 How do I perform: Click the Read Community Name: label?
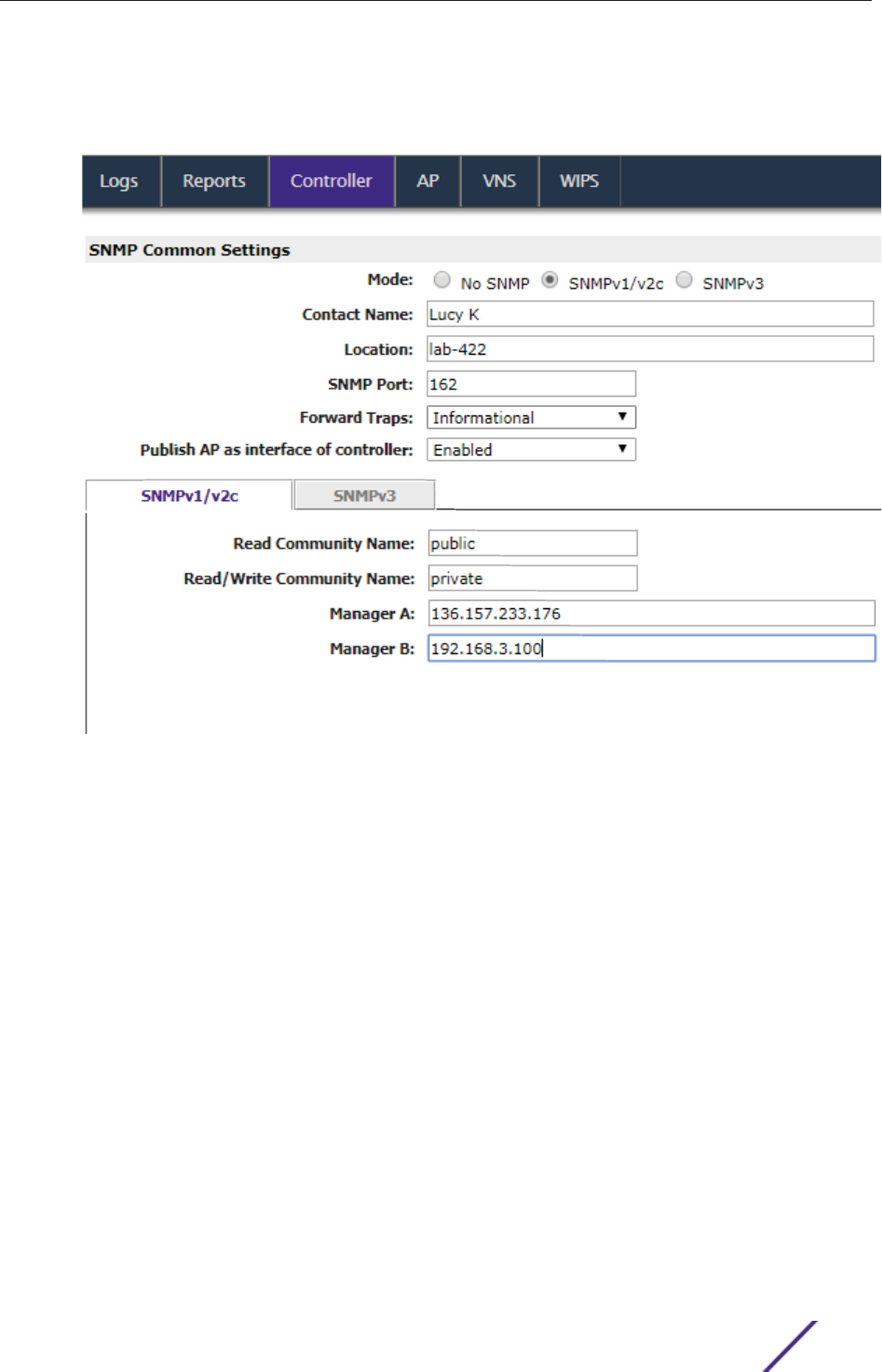point(323,543)
